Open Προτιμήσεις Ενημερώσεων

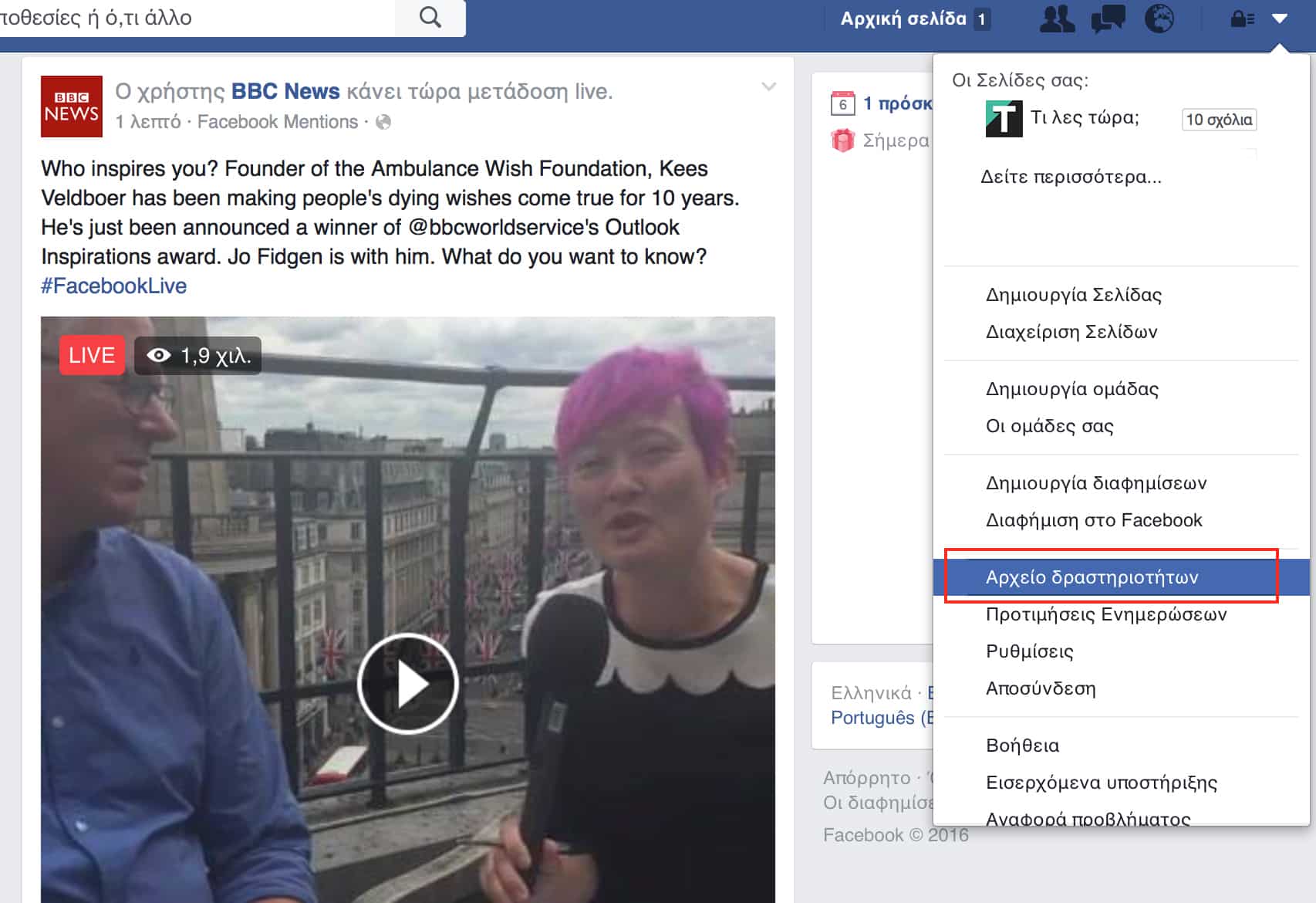[x=1106, y=614]
